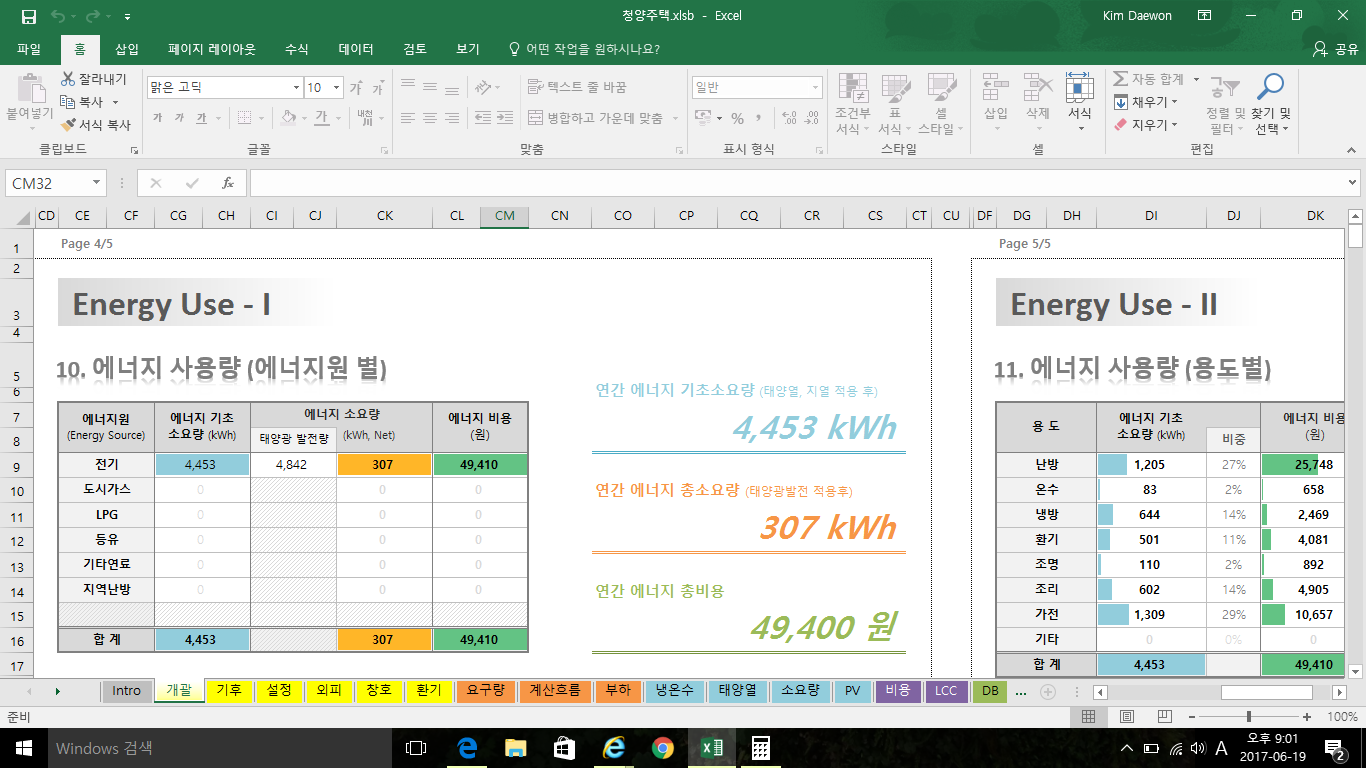Switch to Page Layout view in status bar
This screenshot has height=768, width=1366.
pos(1126,717)
